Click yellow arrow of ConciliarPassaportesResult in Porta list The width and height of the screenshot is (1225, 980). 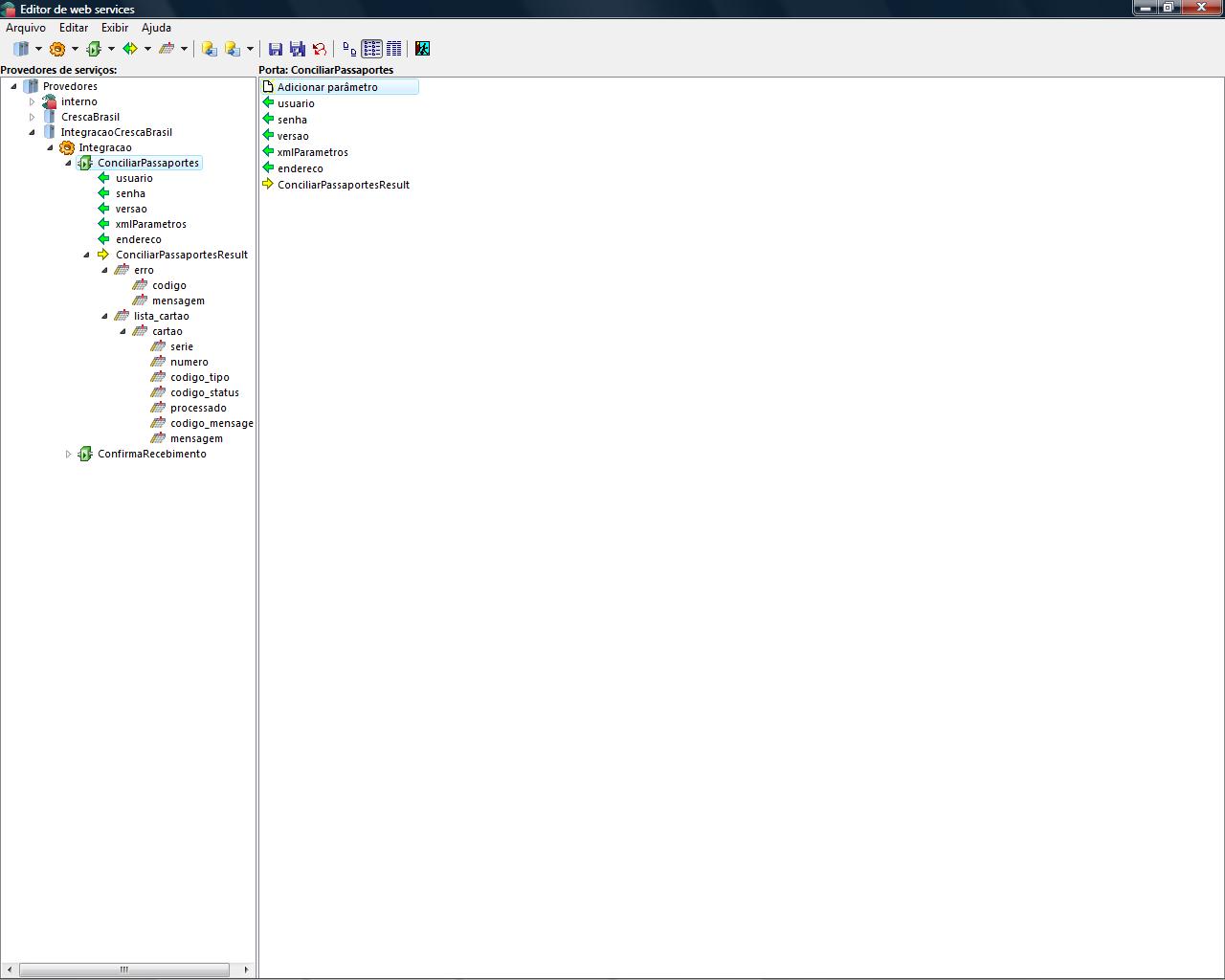click(268, 185)
